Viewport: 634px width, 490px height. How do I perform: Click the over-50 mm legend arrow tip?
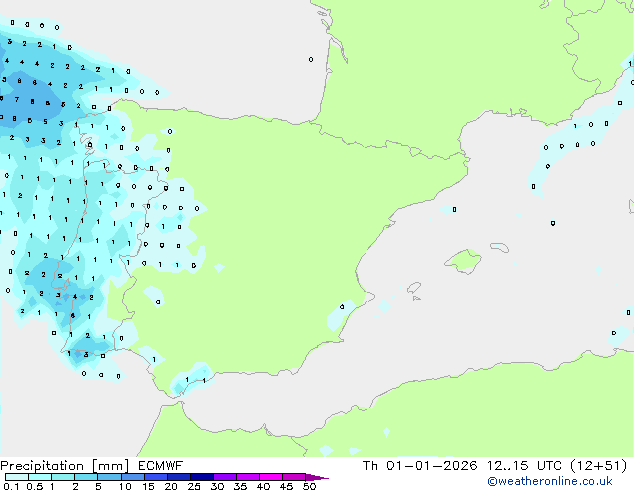tap(317, 477)
